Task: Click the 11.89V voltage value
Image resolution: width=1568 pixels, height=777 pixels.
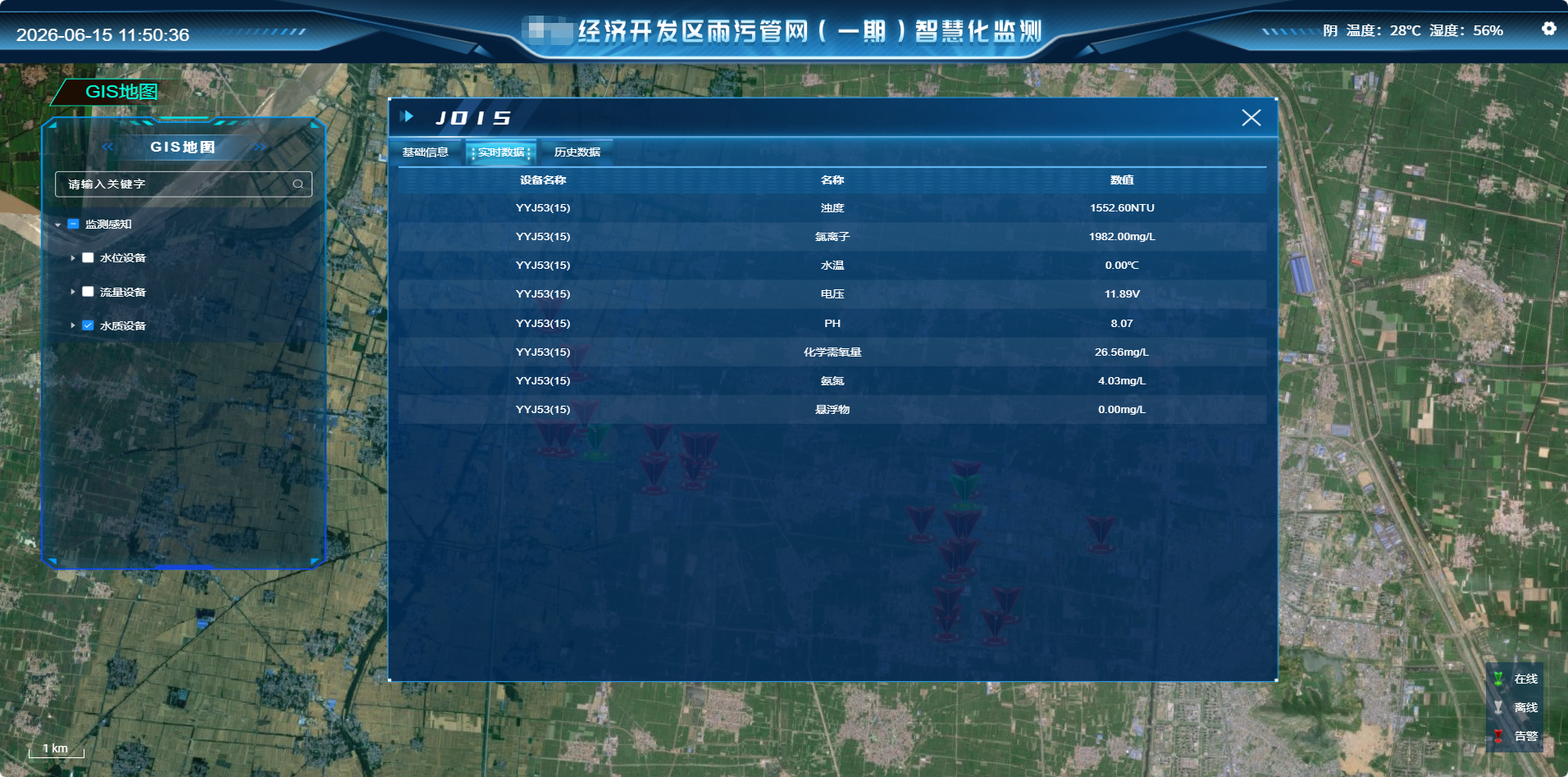Action: point(1122,294)
